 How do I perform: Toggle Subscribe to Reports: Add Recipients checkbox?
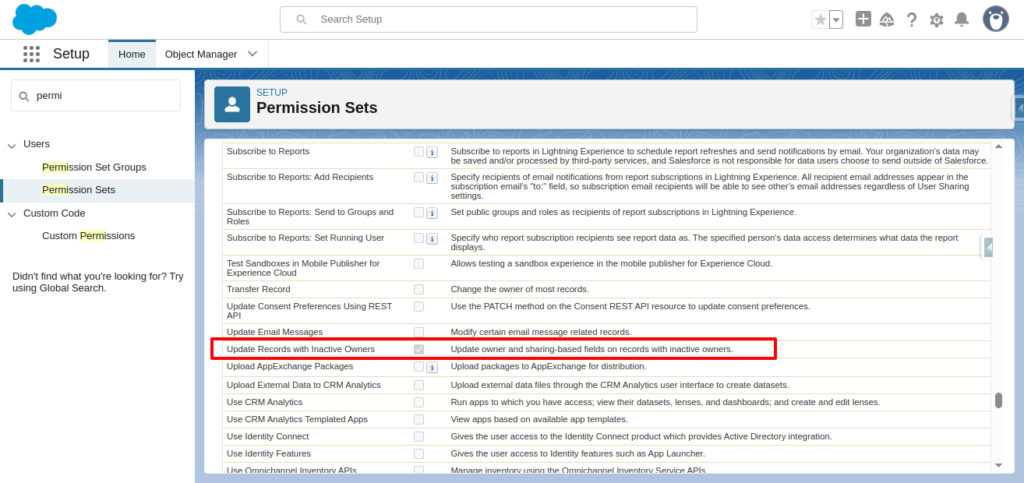pos(419,178)
